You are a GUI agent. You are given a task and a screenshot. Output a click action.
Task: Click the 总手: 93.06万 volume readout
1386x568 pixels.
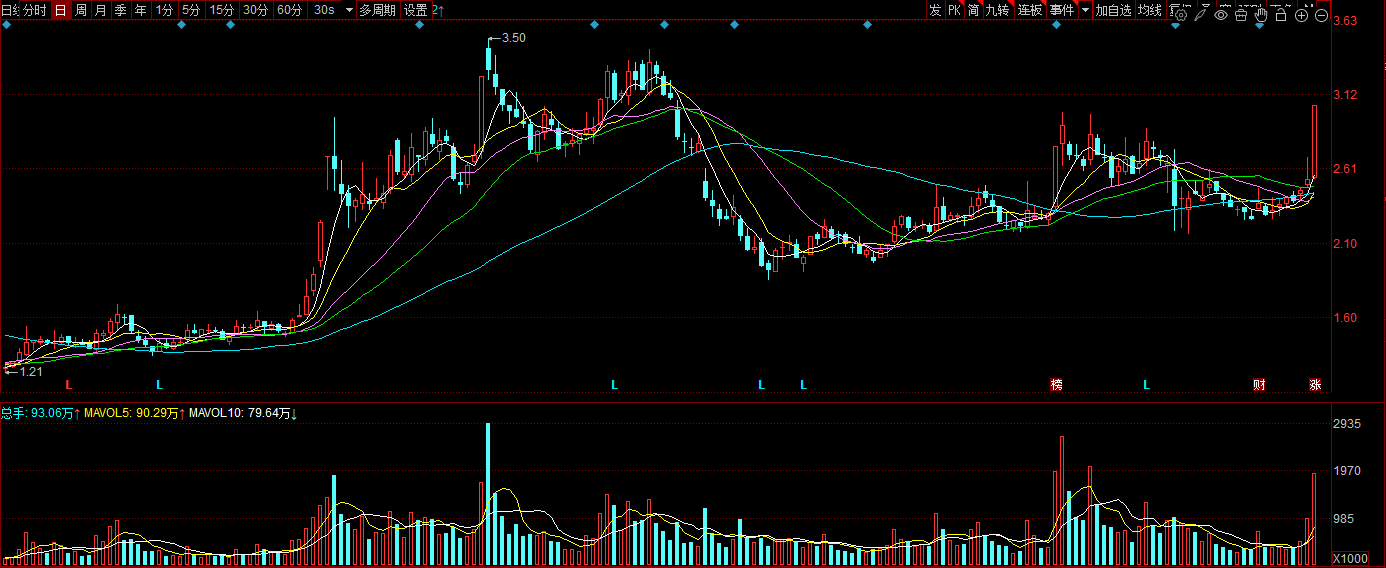click(40, 412)
